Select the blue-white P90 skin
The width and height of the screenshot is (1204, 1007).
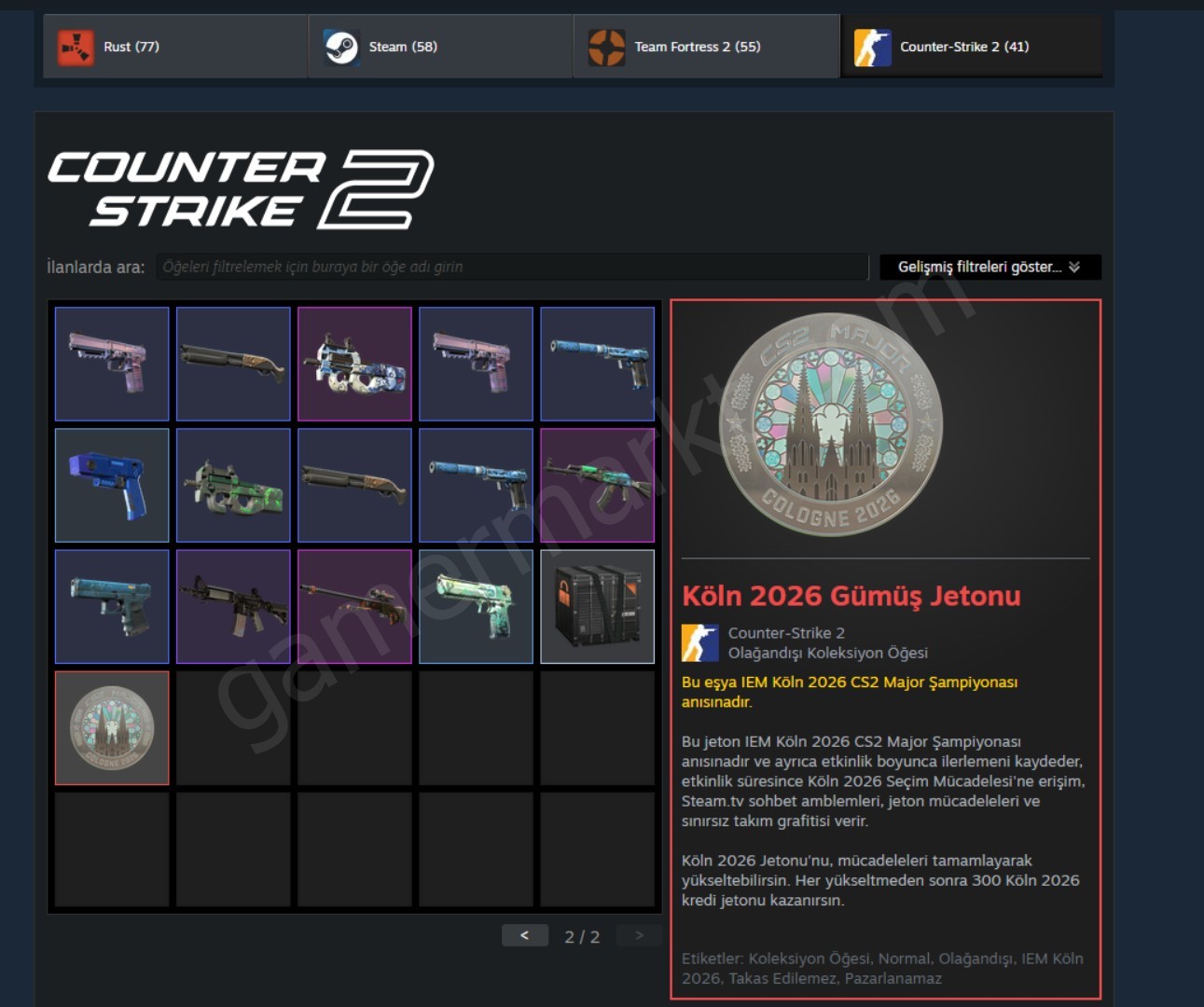[x=354, y=364]
